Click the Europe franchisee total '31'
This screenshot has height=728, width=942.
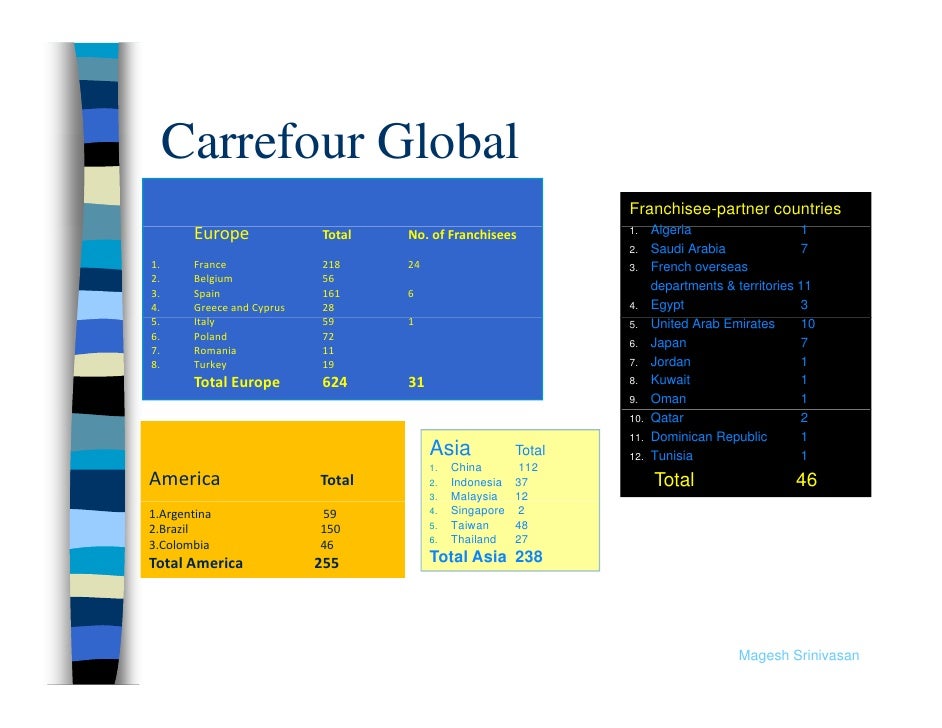[x=416, y=382]
